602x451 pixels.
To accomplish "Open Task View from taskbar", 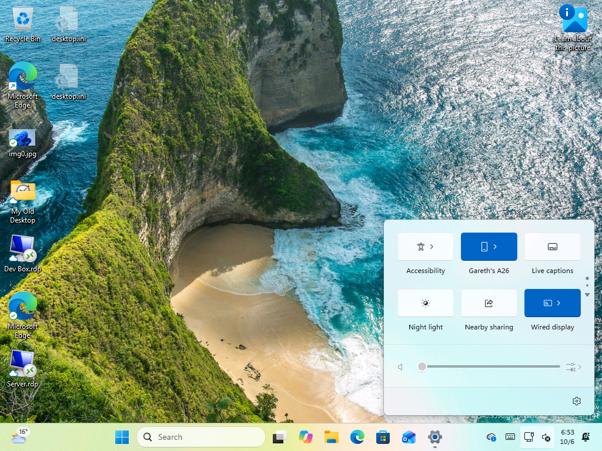I will point(280,437).
